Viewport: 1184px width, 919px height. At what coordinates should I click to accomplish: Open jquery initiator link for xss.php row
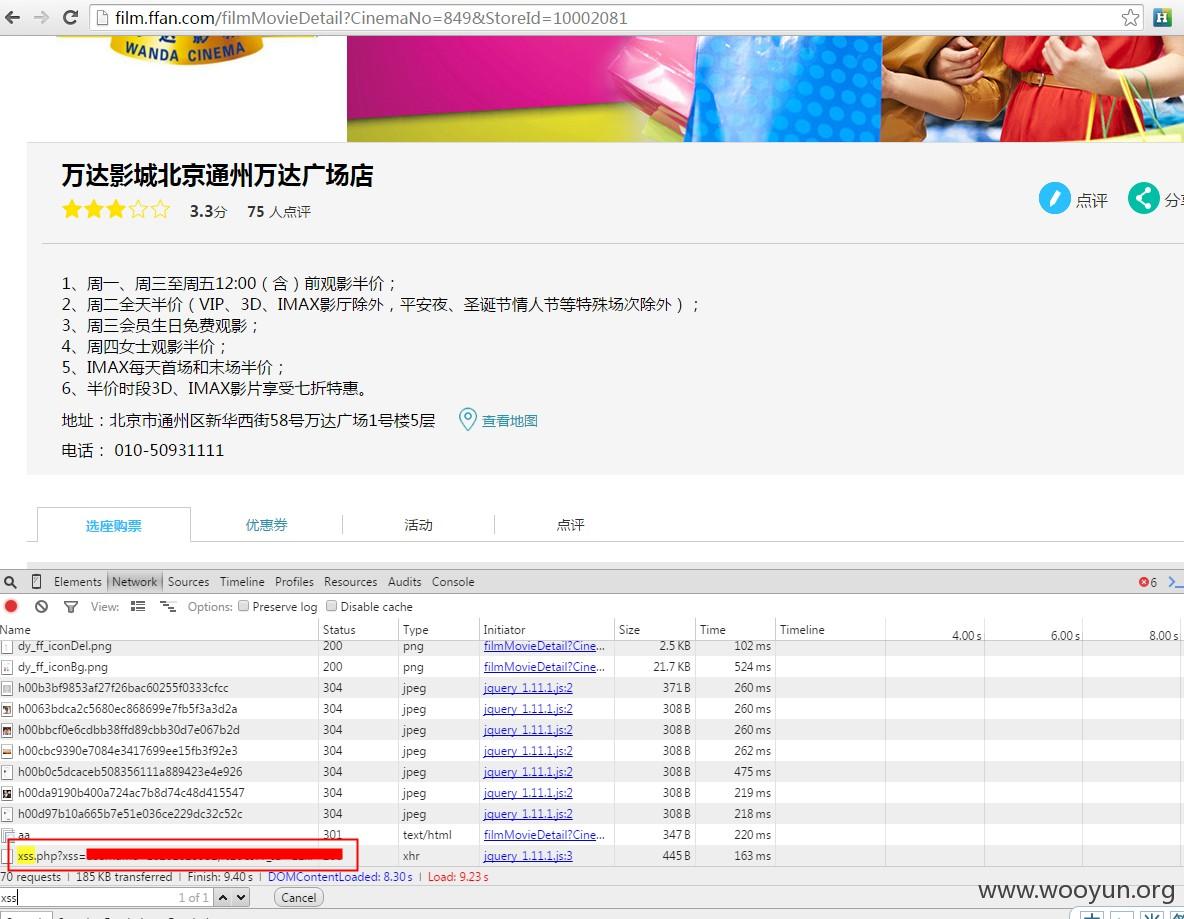click(528, 856)
